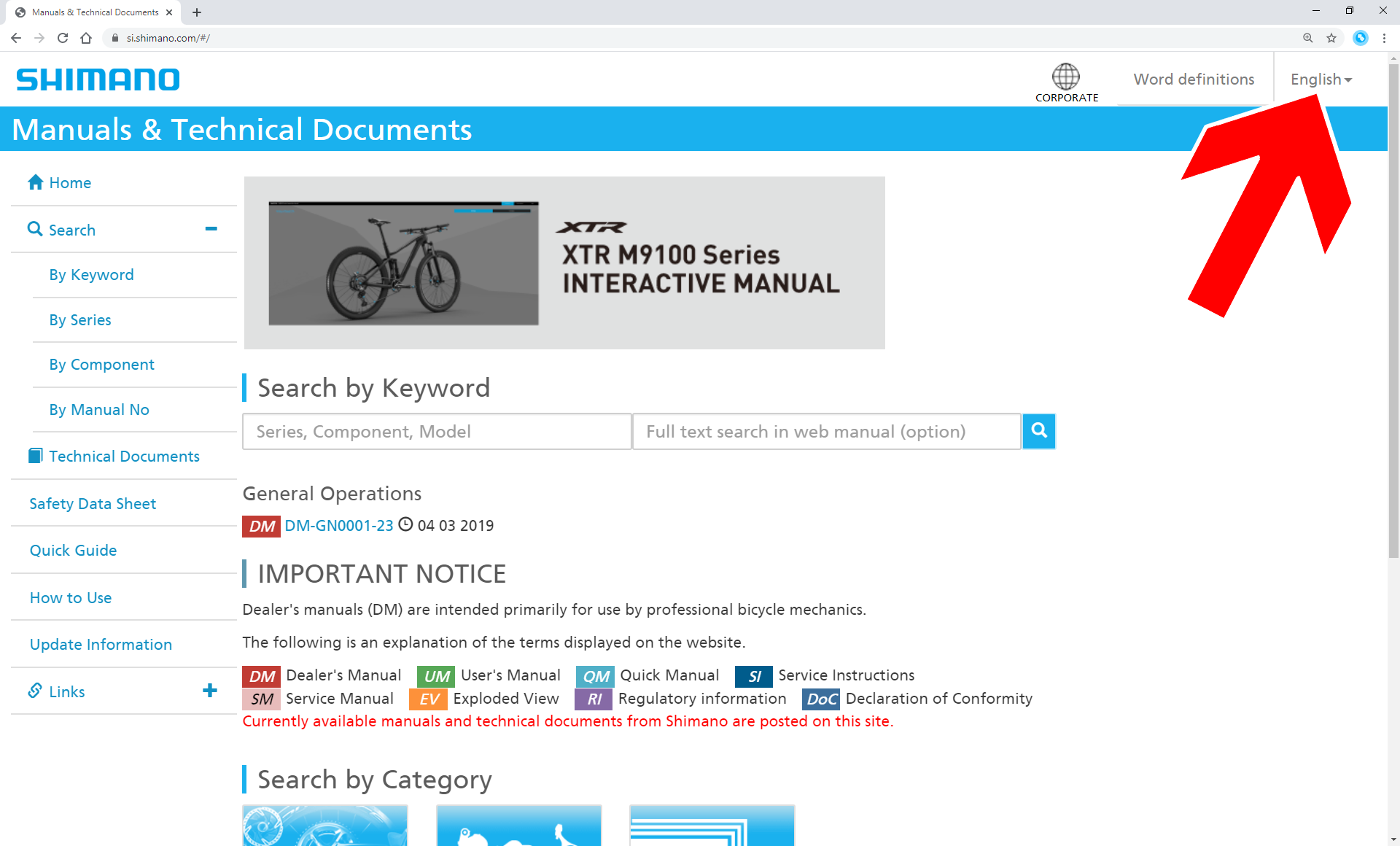This screenshot has height=846, width=1400.
Task: Click the Series, Component, Model field
Action: tap(437, 432)
